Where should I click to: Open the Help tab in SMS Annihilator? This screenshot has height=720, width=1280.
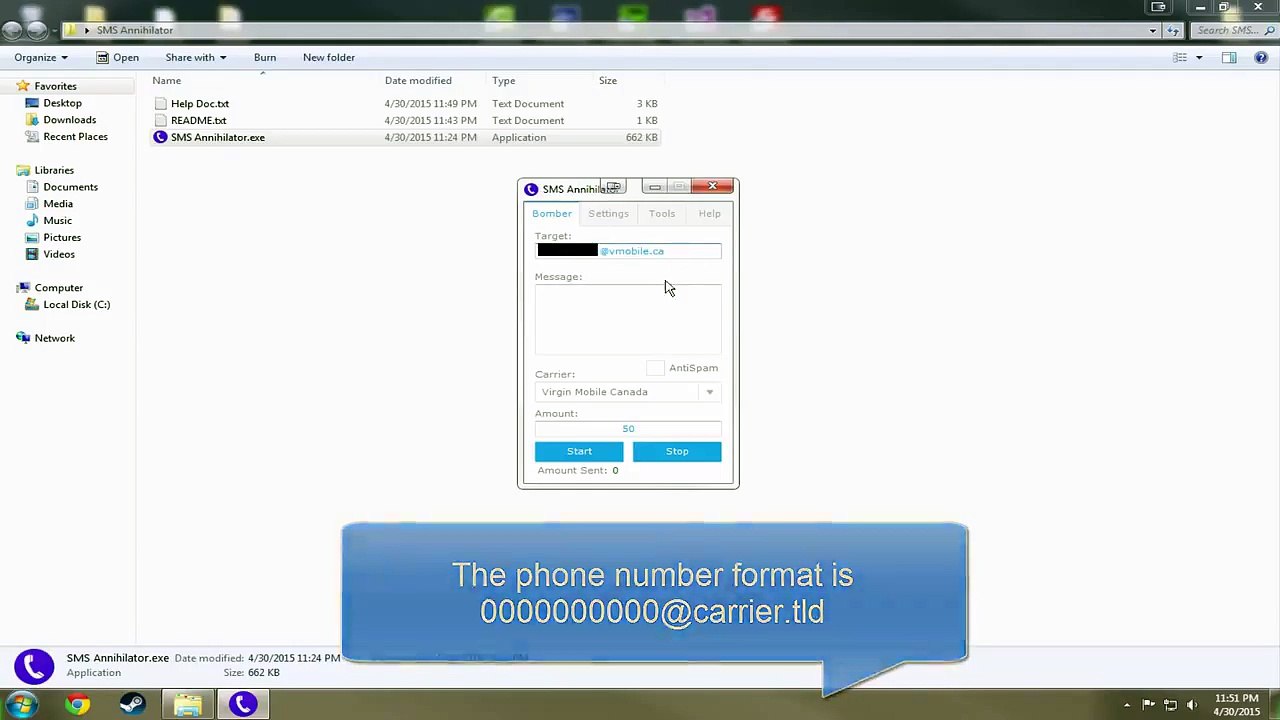[709, 213]
